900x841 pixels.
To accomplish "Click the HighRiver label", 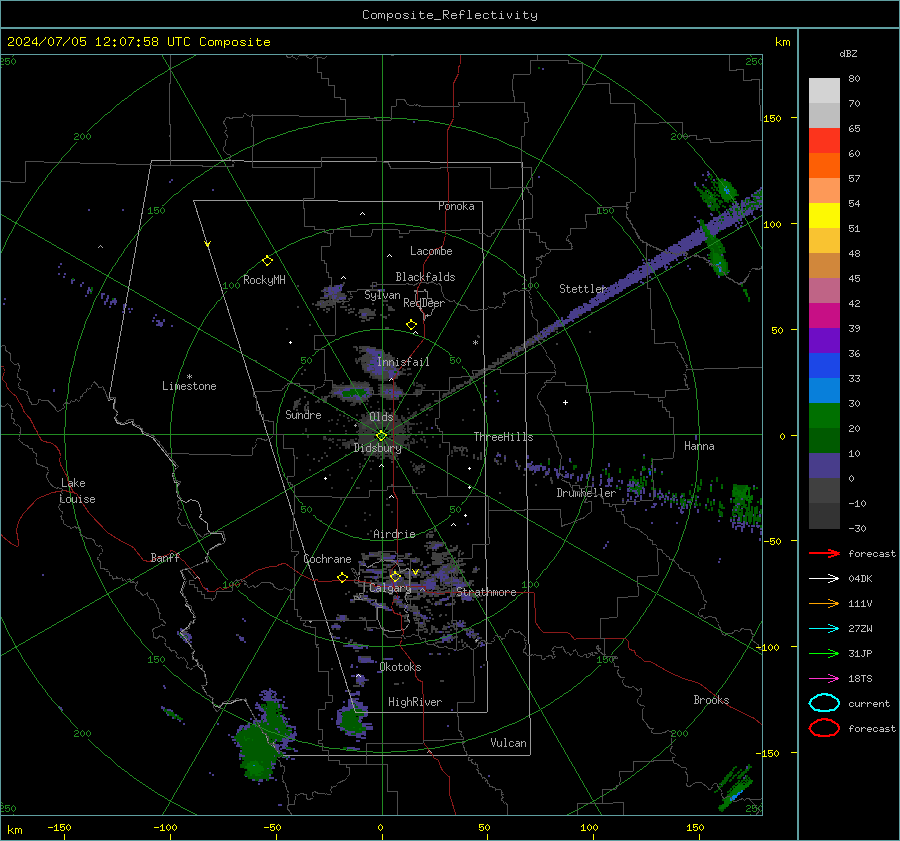I will (415, 702).
